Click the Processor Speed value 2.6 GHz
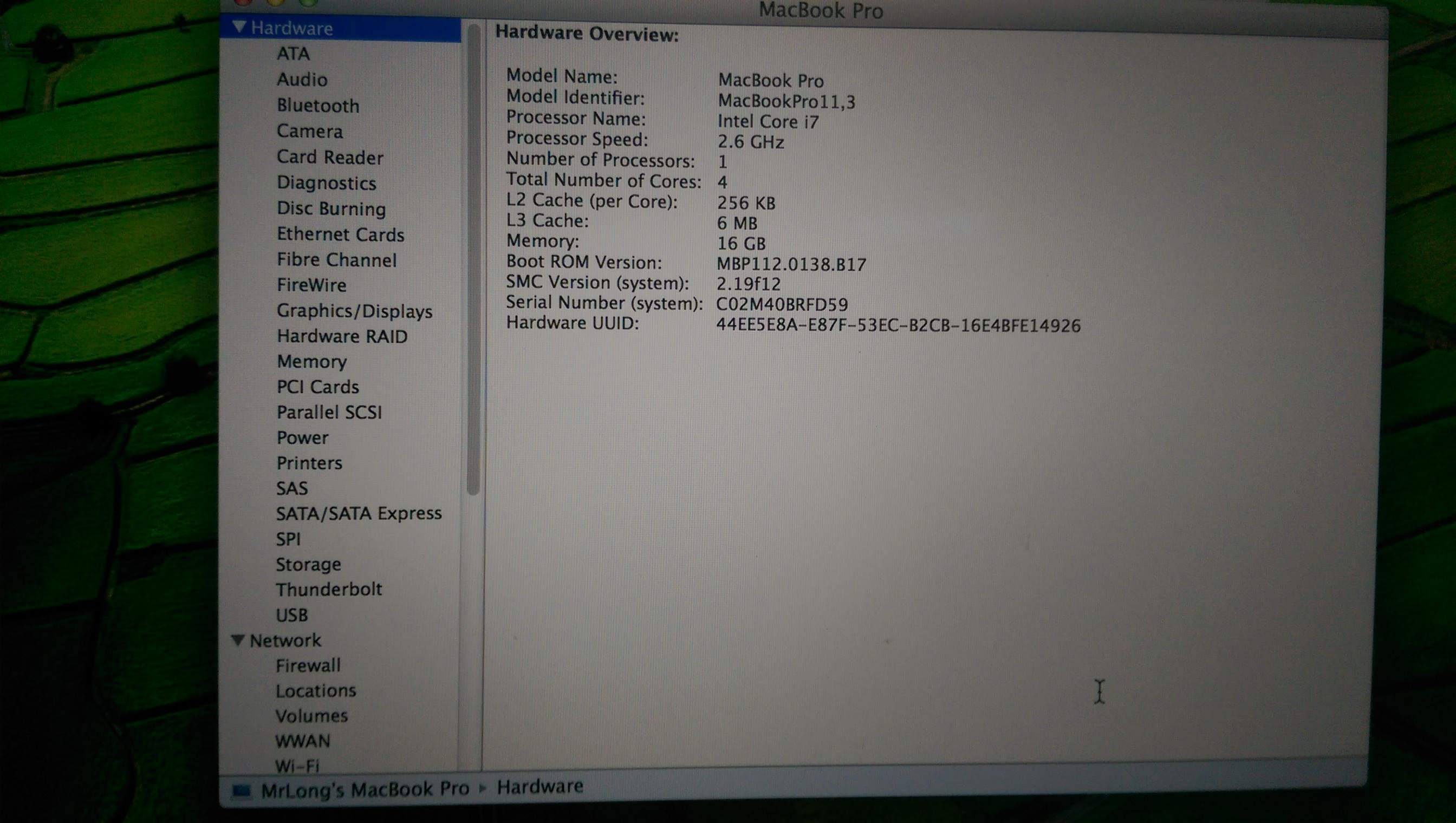Image resolution: width=1456 pixels, height=823 pixels. [750, 142]
